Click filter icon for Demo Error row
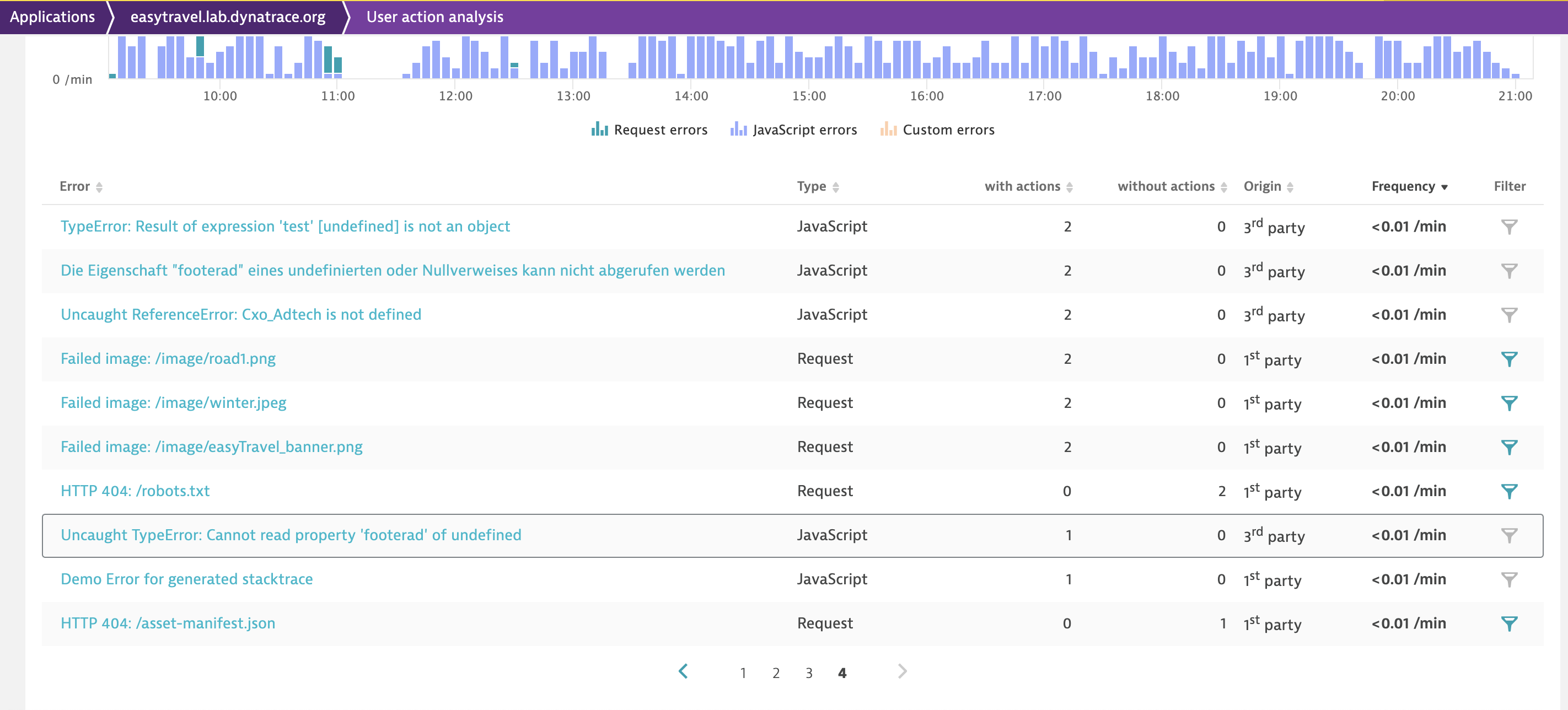 pyautogui.click(x=1508, y=579)
